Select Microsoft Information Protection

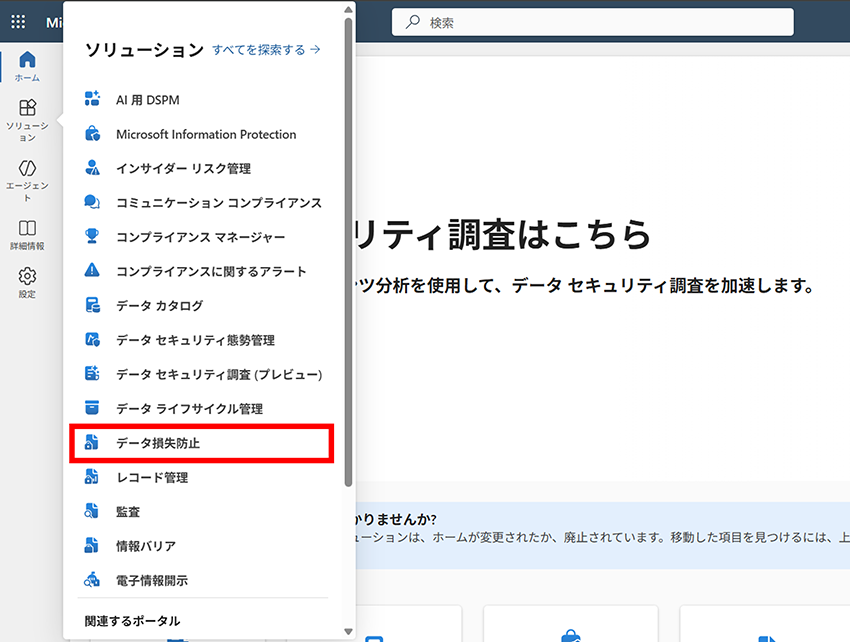click(206, 134)
